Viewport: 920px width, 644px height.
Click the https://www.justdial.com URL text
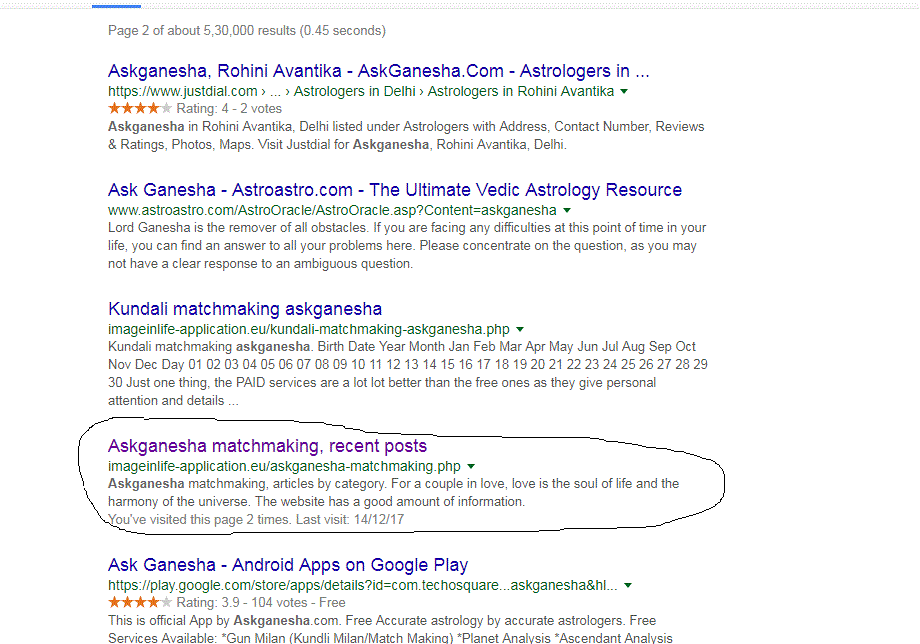pos(182,91)
